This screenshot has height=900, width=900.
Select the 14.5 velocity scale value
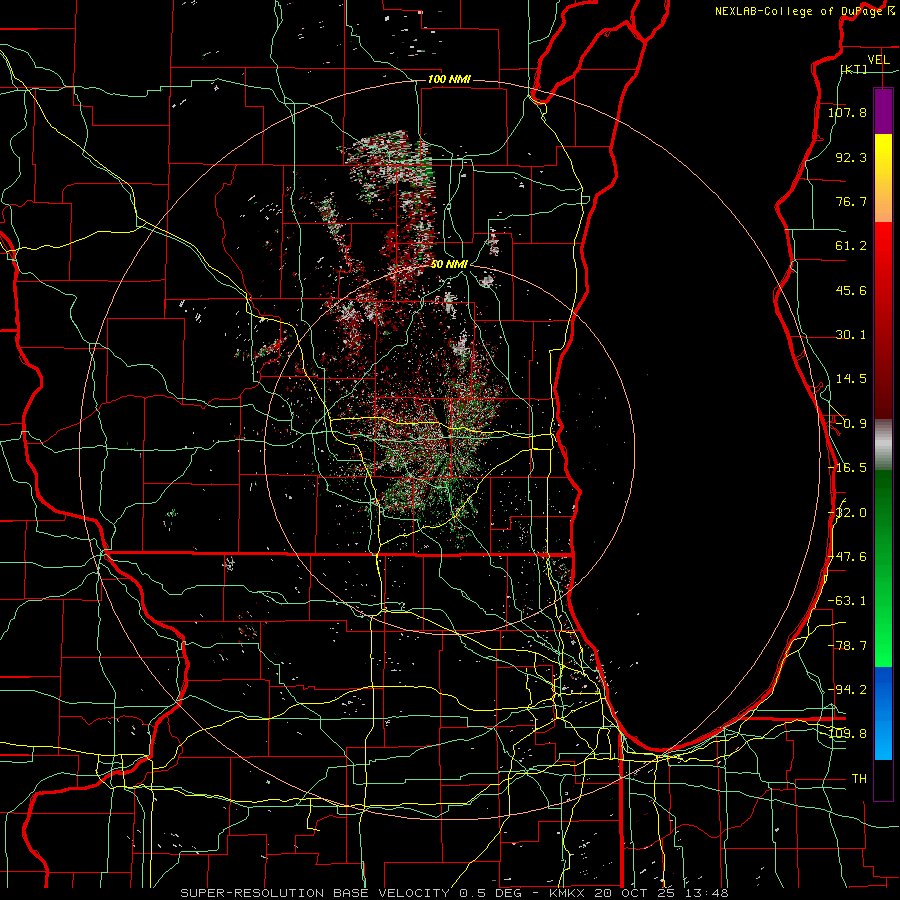click(x=851, y=379)
